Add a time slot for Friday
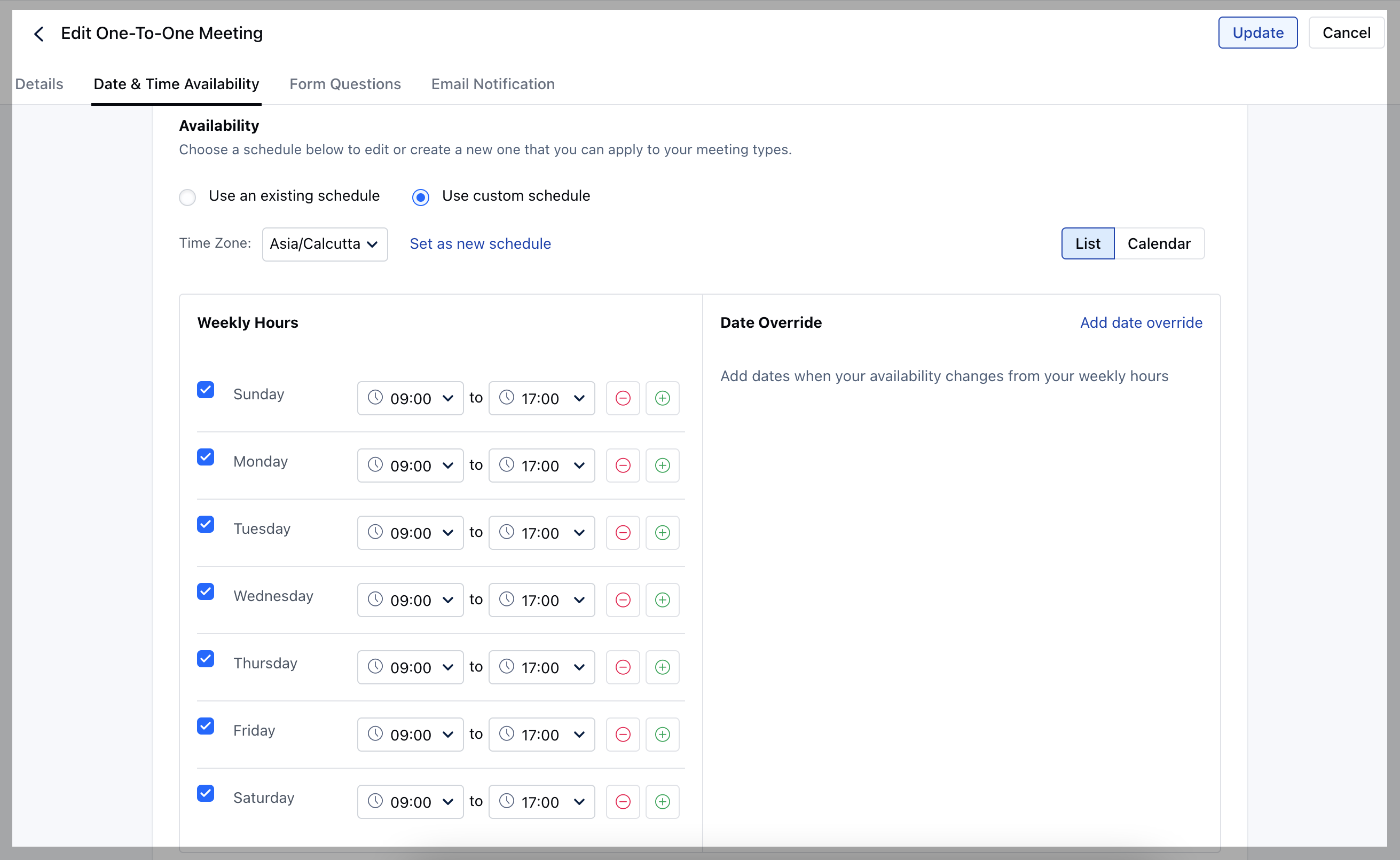 click(x=662, y=733)
